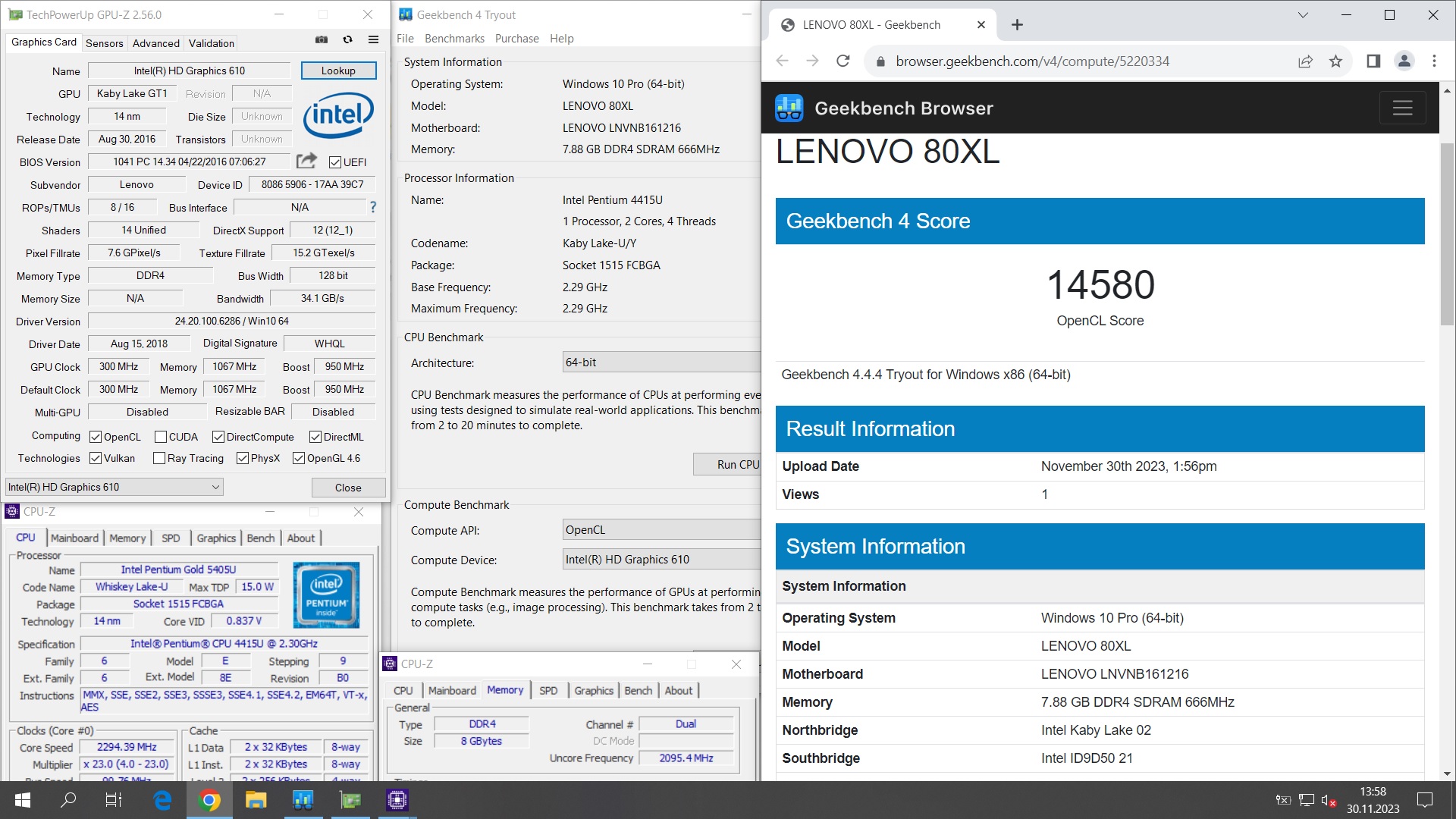Close the LENOVO 80XL Geekbench tab
This screenshot has height=819, width=1456.
click(x=981, y=25)
